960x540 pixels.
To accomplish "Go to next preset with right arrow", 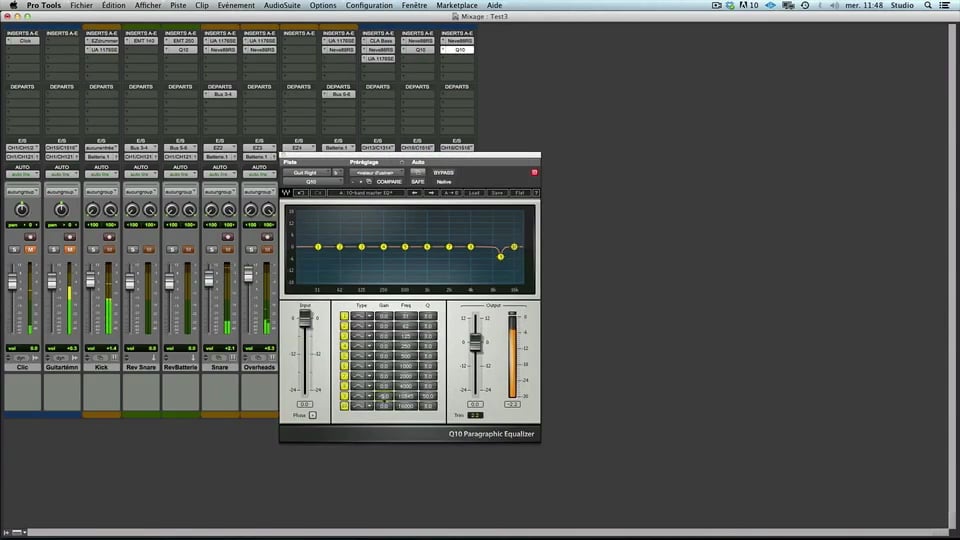I will pos(431,193).
